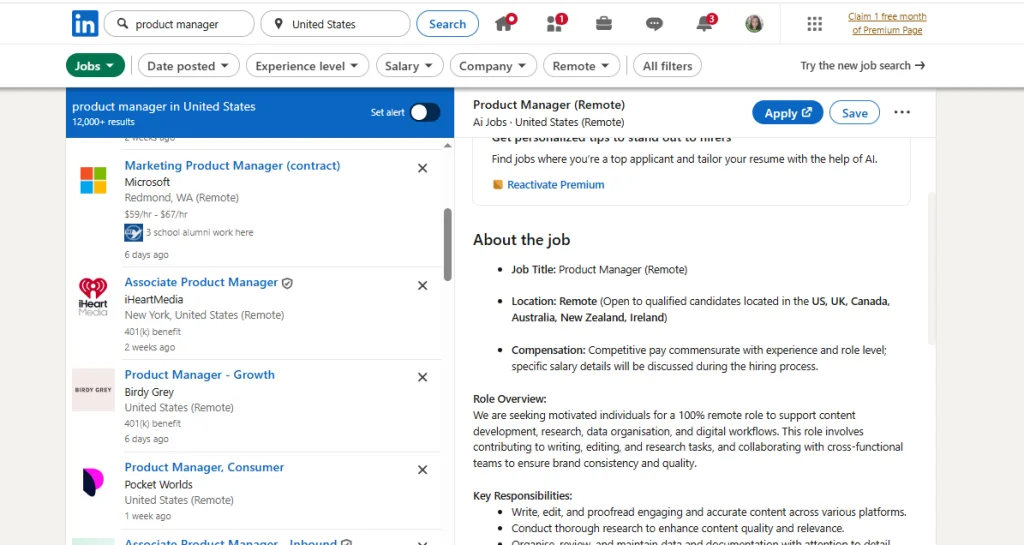
Task: Open the Messaging chat icon
Action: 654,24
